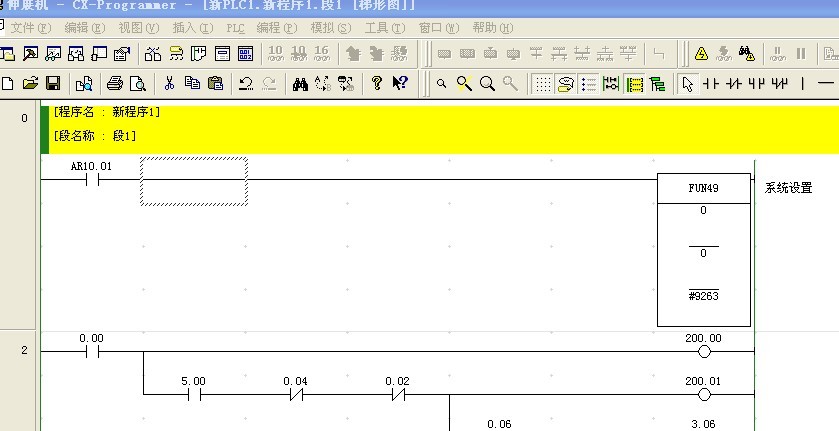
Task: Toggle the yellow rung annotations view
Action: (x=634, y=84)
